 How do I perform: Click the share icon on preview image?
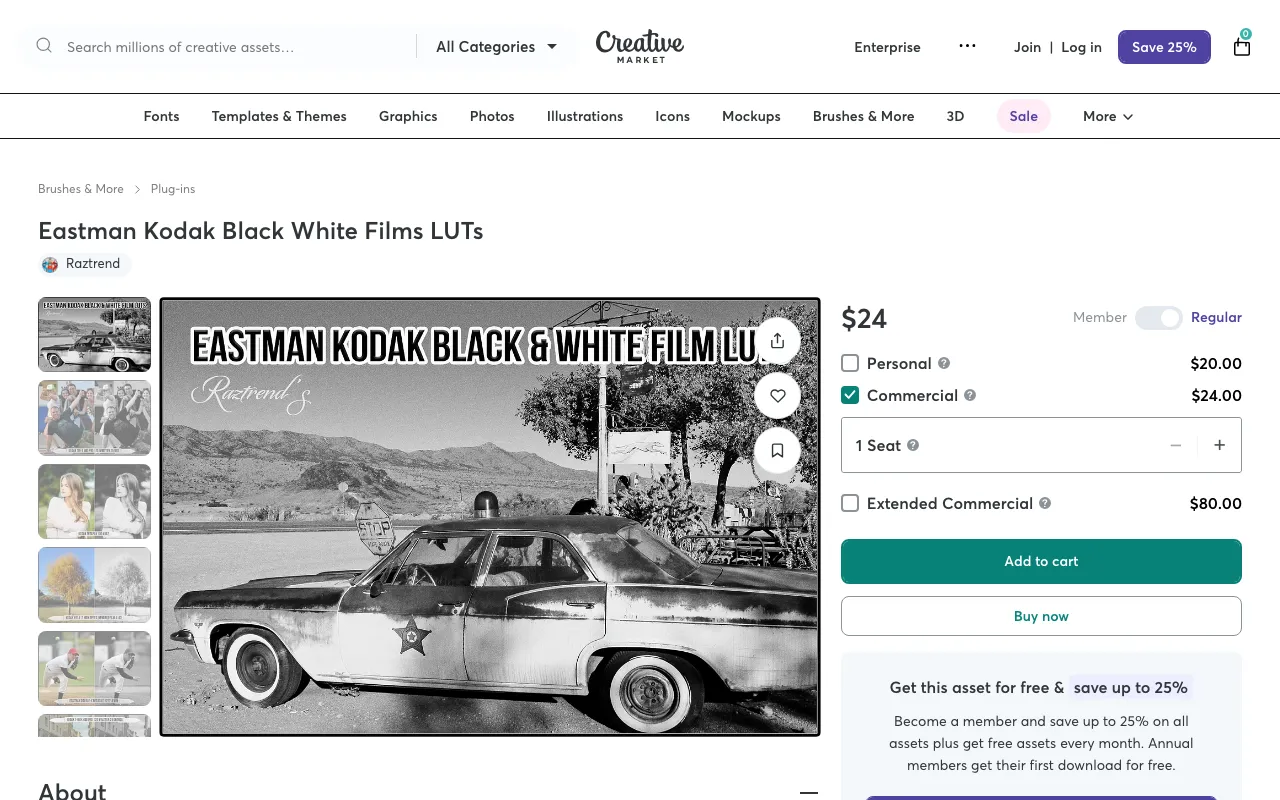[x=777, y=341]
